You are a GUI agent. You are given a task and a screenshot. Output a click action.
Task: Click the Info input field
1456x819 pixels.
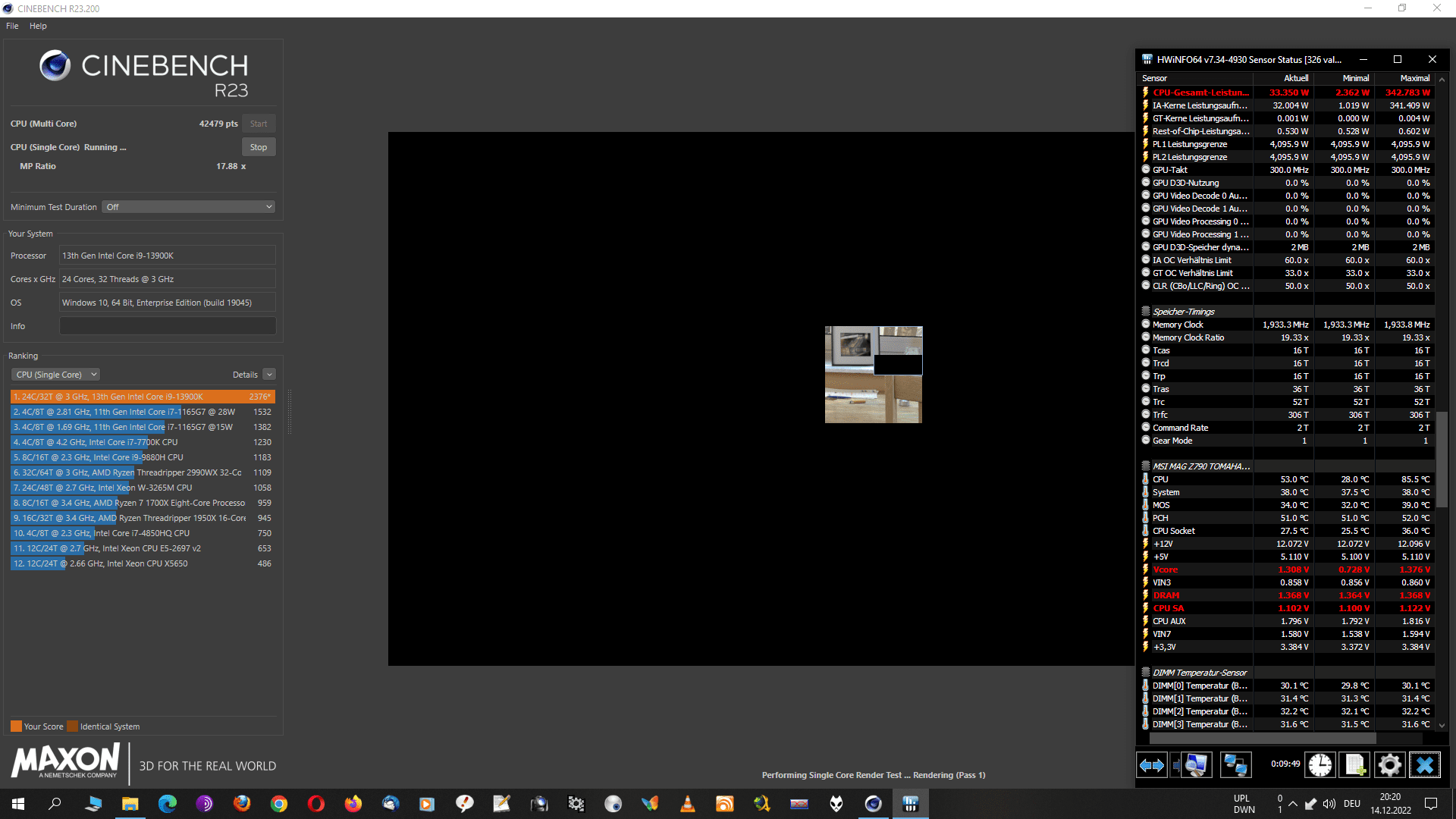(x=168, y=326)
